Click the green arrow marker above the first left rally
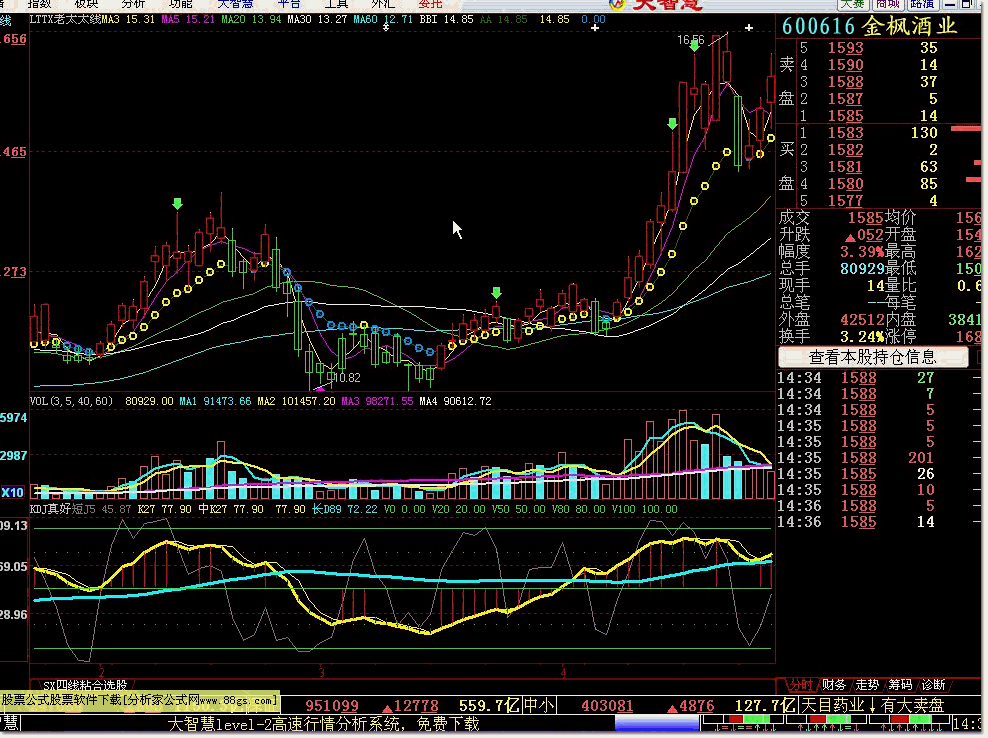The width and height of the screenshot is (988, 738). pyautogui.click(x=177, y=204)
